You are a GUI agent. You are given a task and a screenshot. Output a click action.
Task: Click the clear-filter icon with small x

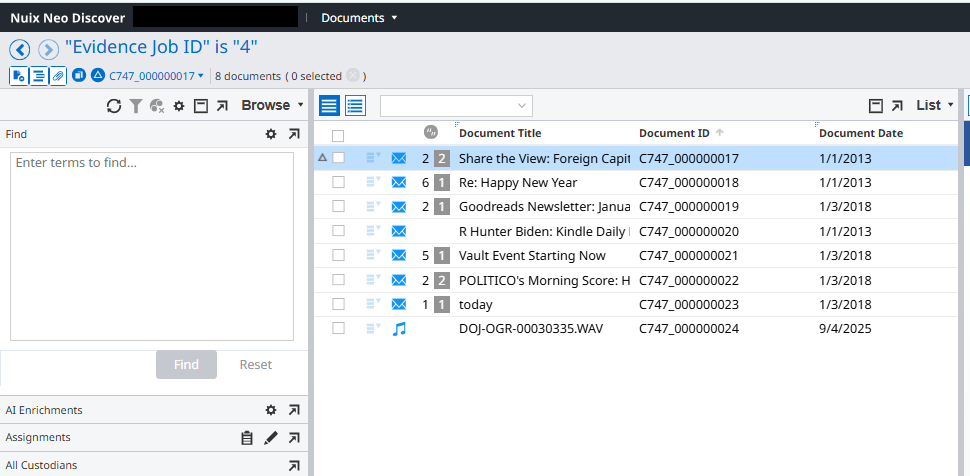pyautogui.click(x=157, y=106)
